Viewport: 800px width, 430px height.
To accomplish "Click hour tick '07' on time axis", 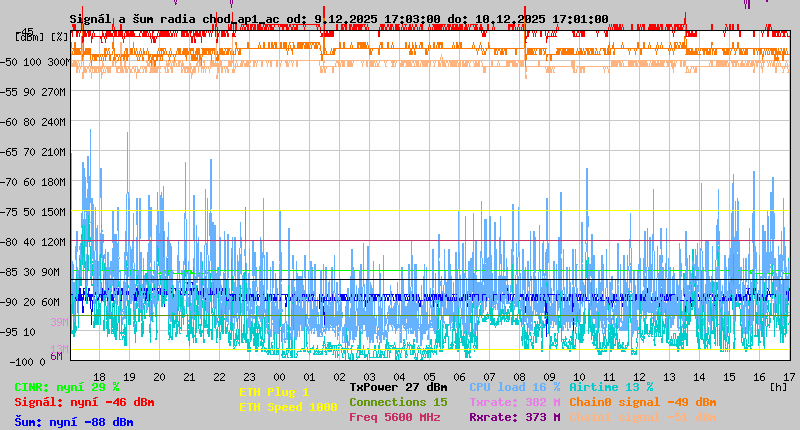I will point(489,377).
